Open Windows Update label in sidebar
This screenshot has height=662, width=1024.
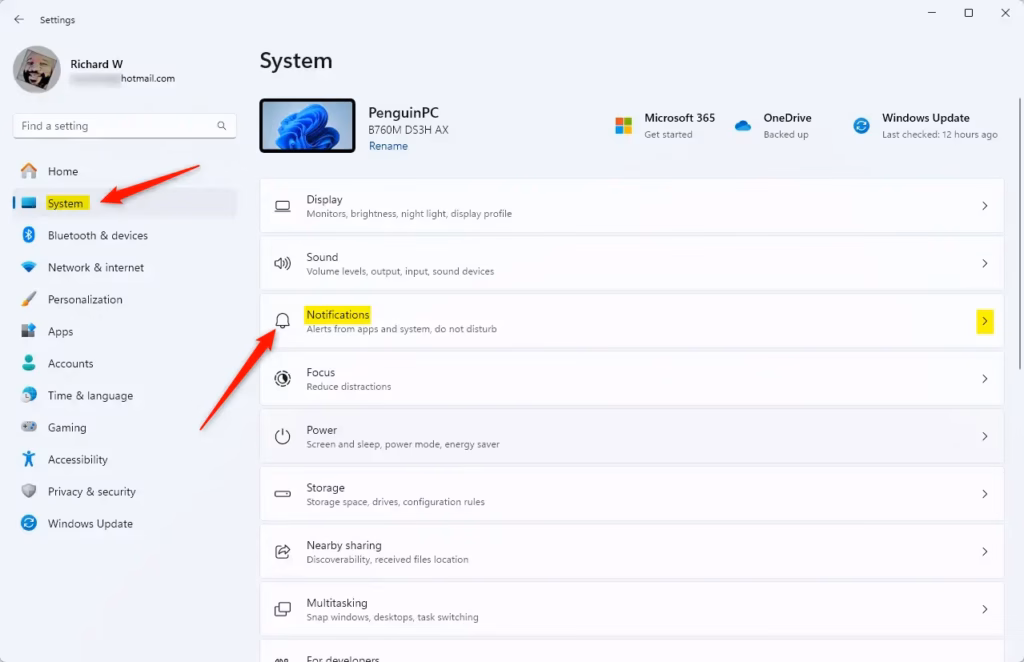point(90,524)
